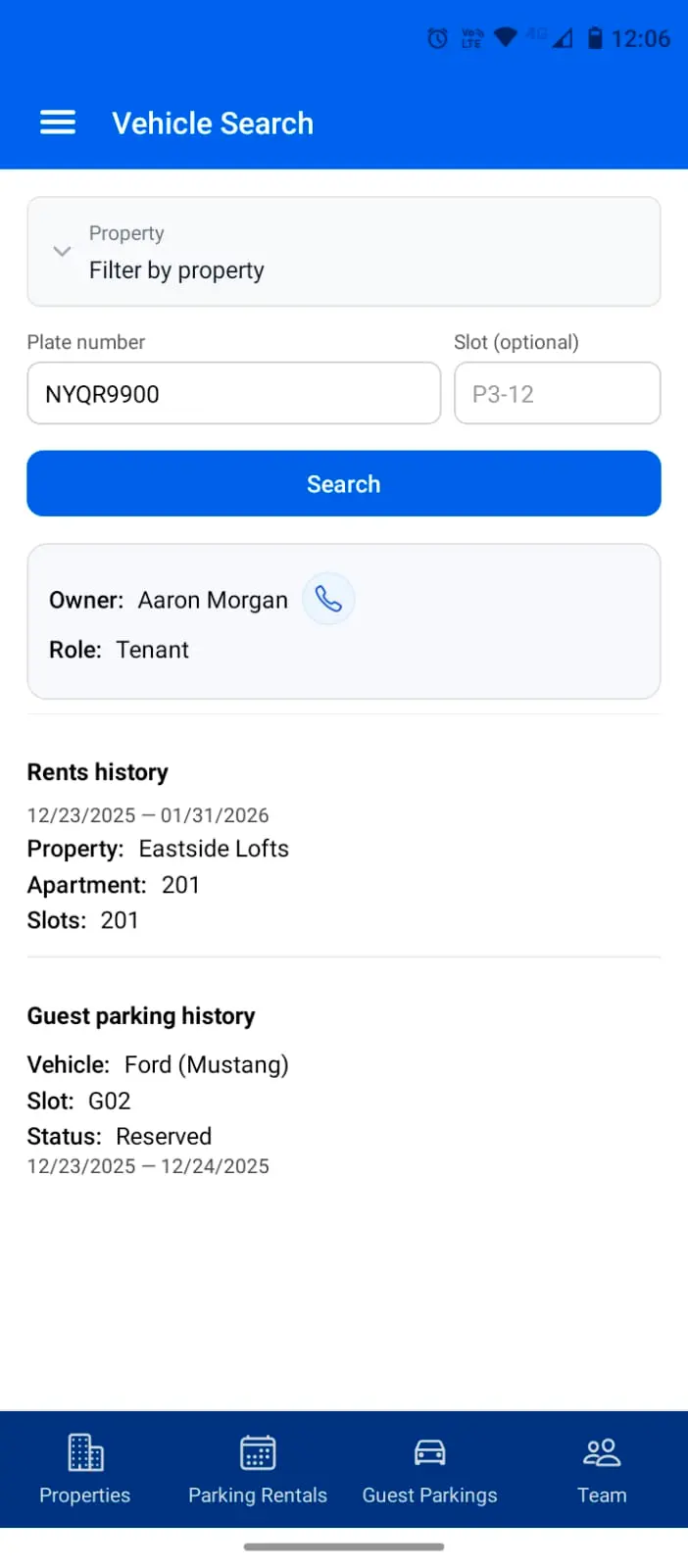
Task: Open Parking Rentals via its calendar icon
Action: pos(257,1452)
